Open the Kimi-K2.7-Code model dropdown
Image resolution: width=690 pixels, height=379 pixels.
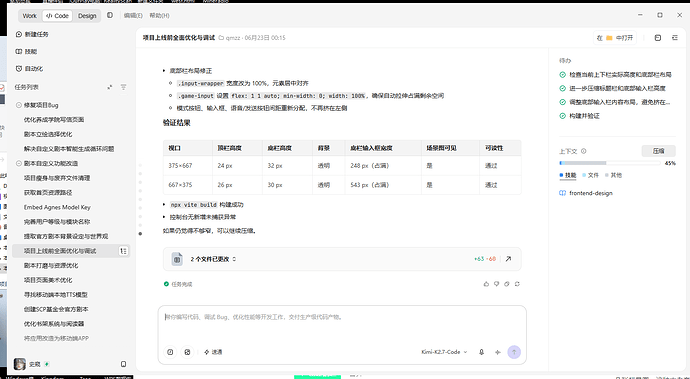coord(444,352)
